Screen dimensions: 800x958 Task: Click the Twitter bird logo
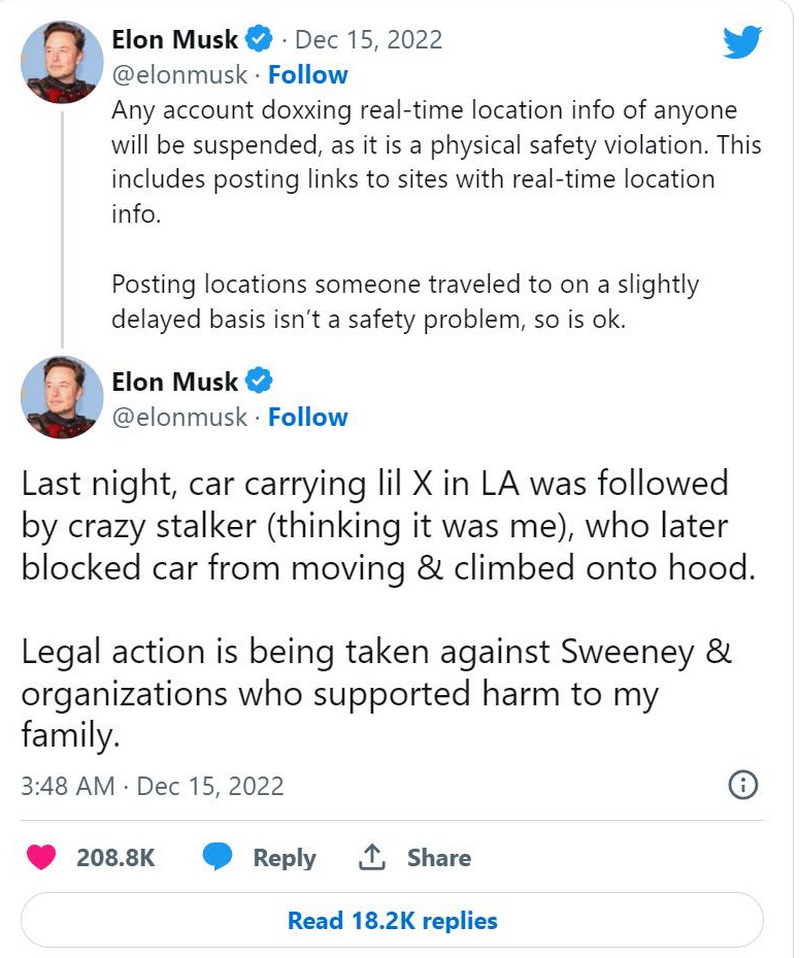click(742, 42)
